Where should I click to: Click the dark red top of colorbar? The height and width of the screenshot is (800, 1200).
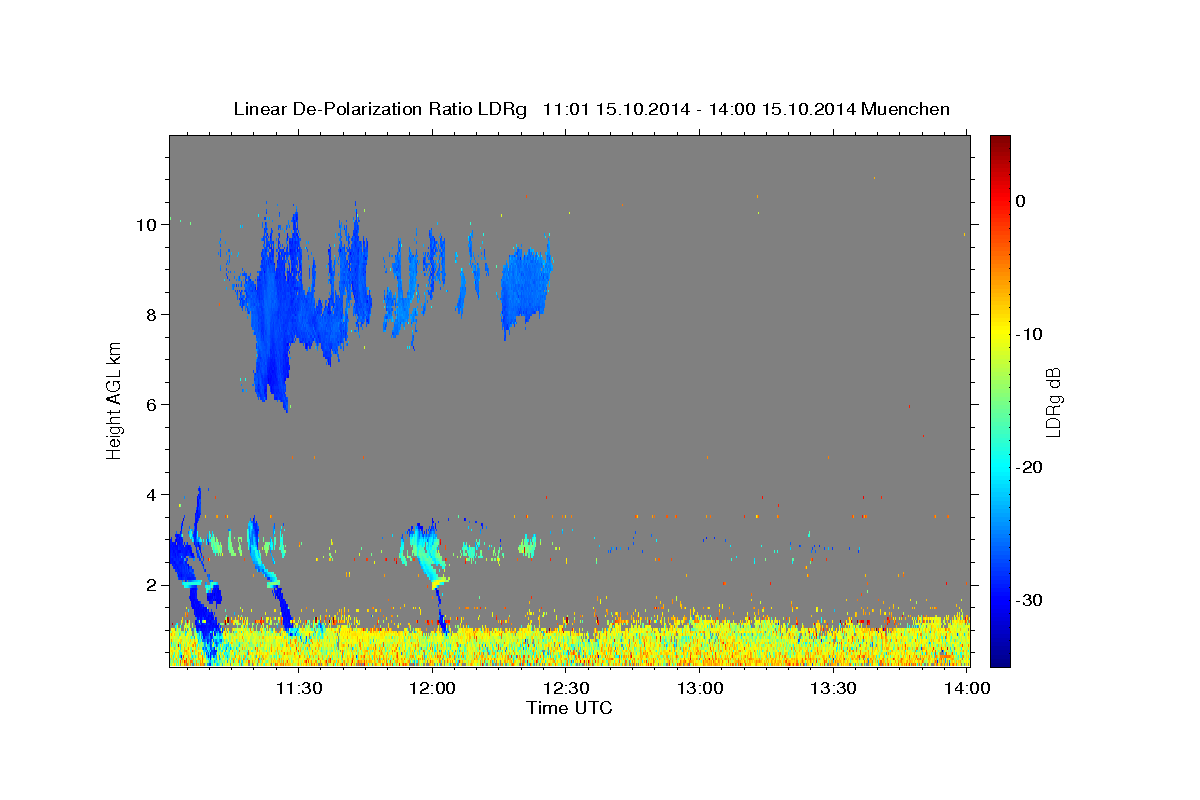pos(1000,142)
